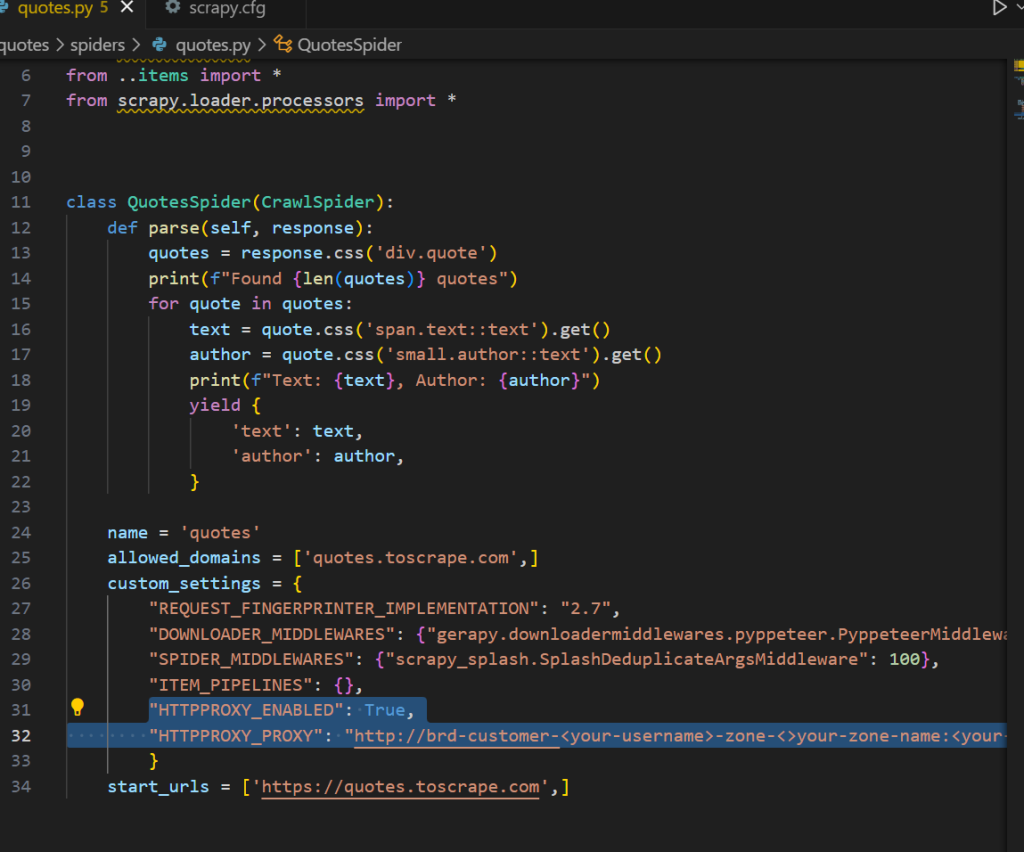The image size is (1024, 852).
Task: Close the quotes.py editor tab
Action: pyautogui.click(x=127, y=9)
